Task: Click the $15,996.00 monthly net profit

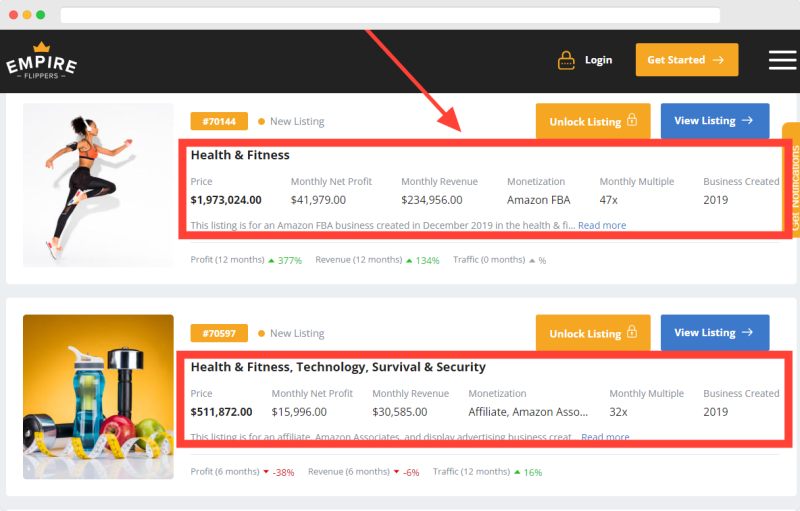Action: (x=299, y=412)
